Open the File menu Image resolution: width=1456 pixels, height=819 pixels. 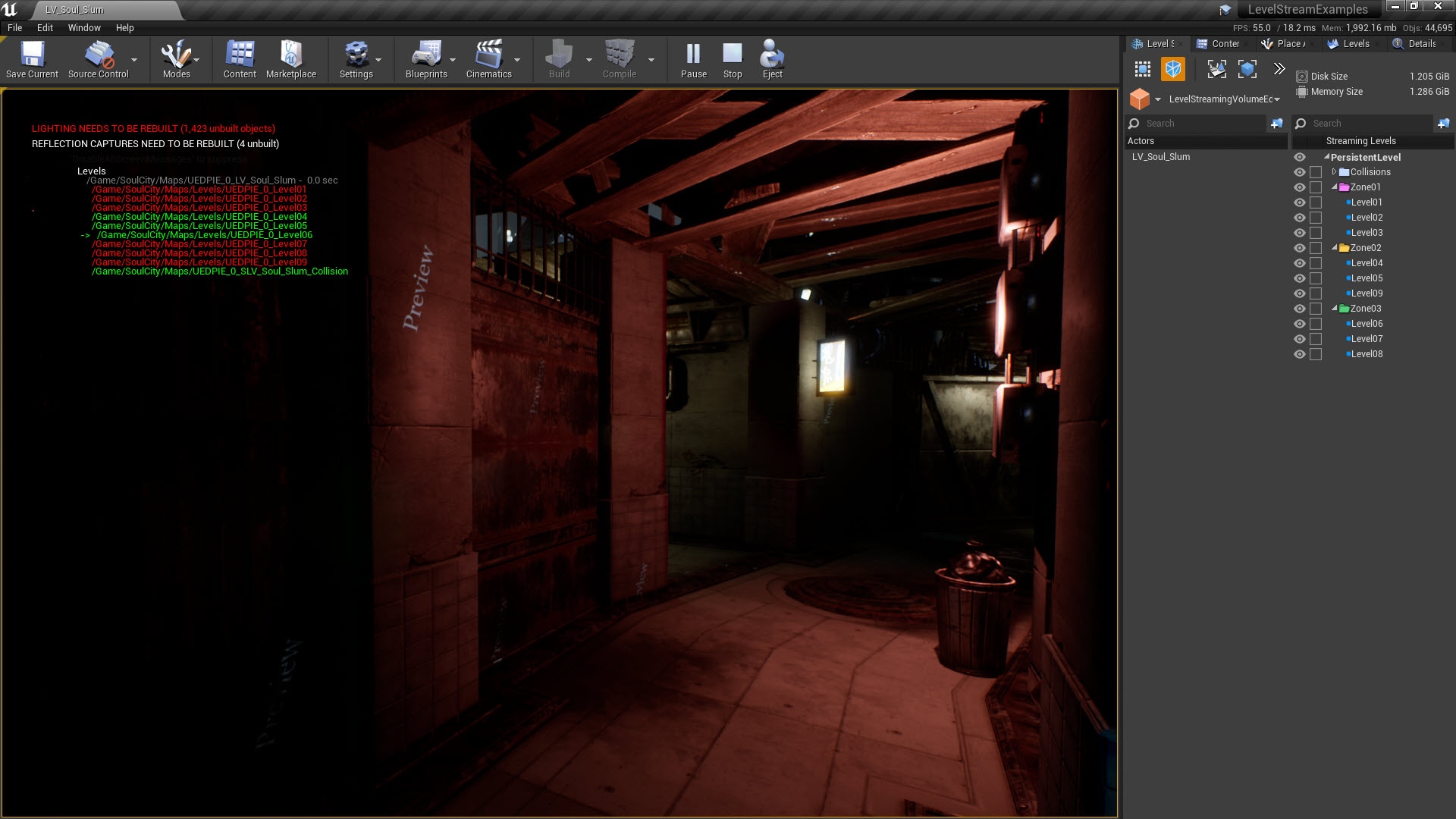click(x=14, y=28)
